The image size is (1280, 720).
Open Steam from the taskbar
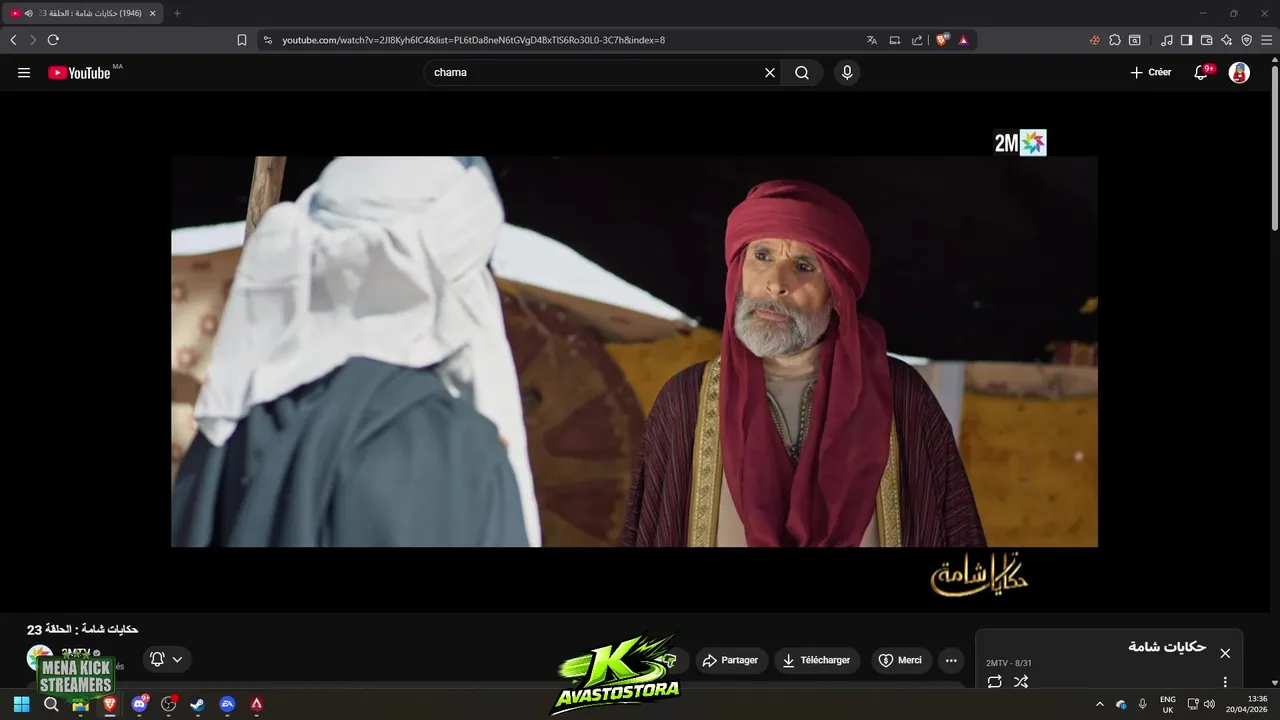197,704
